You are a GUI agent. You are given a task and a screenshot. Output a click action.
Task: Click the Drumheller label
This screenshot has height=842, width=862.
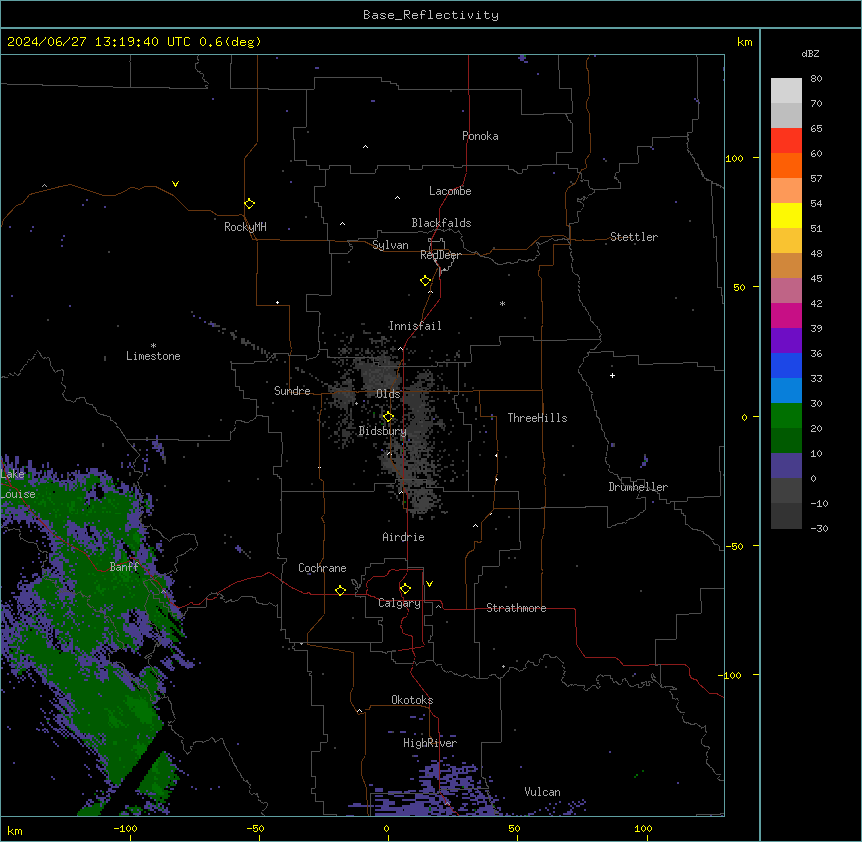[x=638, y=487]
